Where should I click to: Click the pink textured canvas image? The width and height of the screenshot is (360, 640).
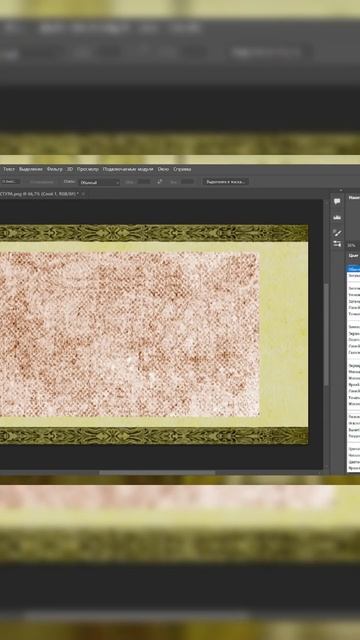(129, 334)
